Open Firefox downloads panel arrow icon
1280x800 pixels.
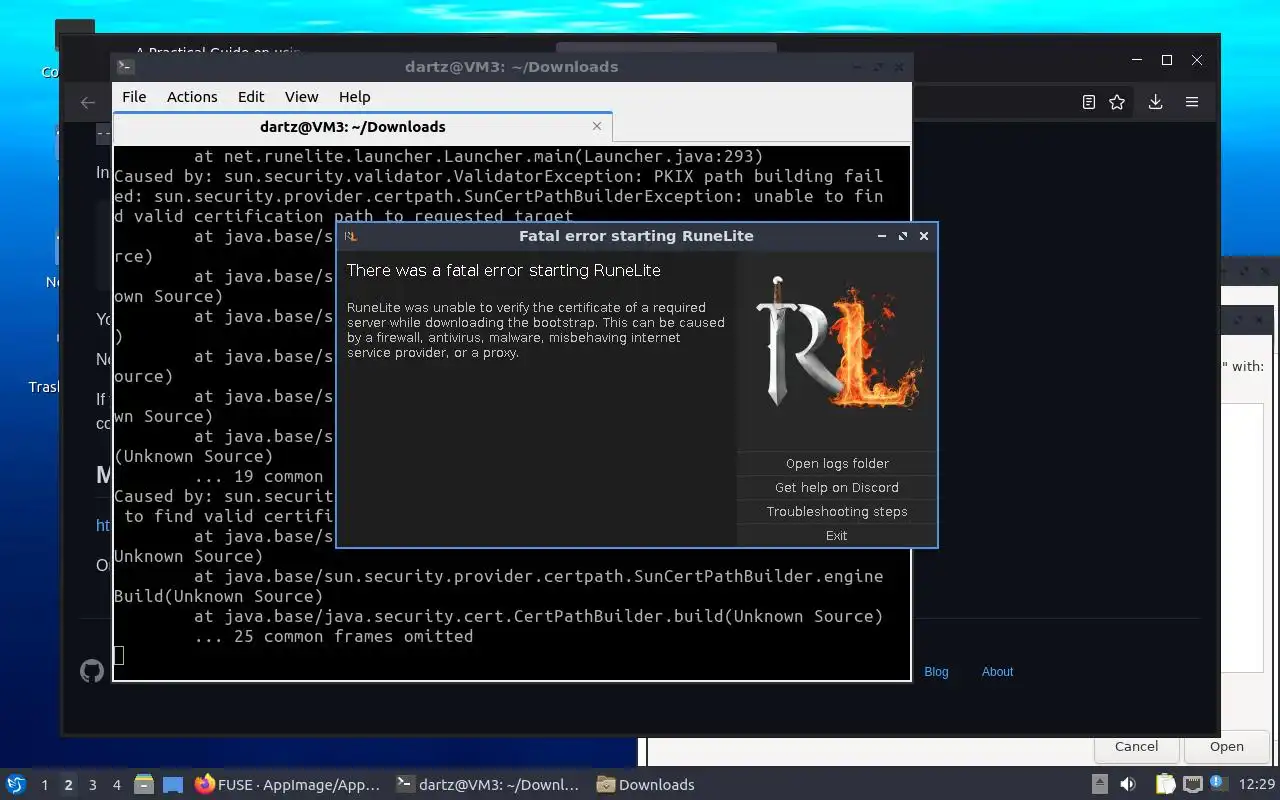tap(1155, 102)
